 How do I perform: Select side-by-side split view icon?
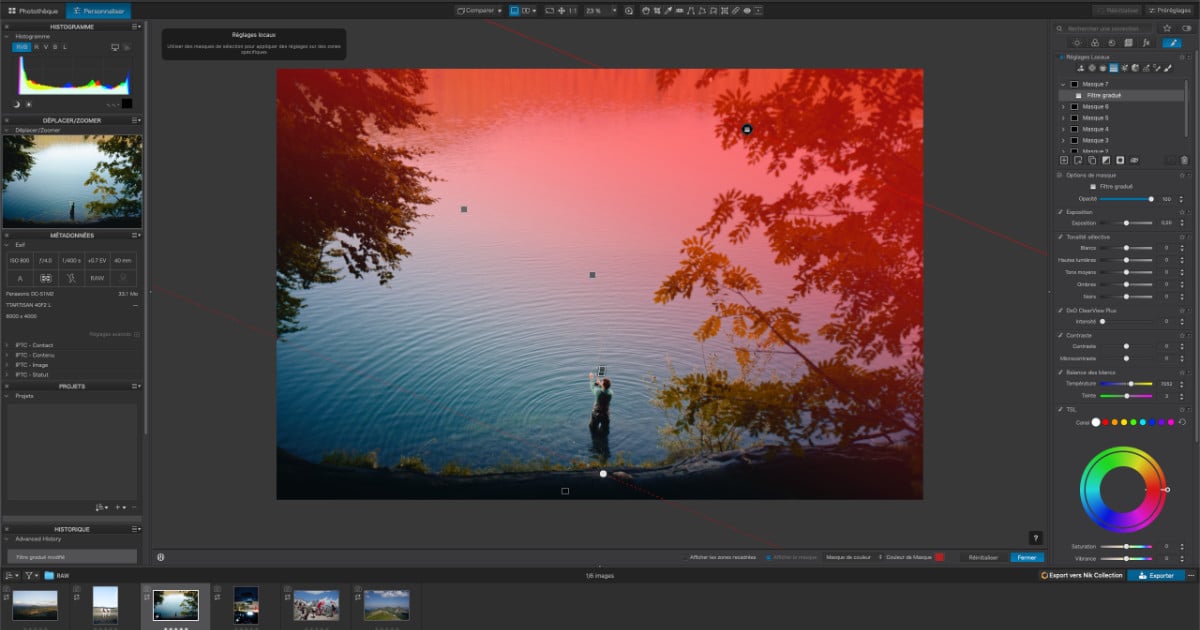527,10
